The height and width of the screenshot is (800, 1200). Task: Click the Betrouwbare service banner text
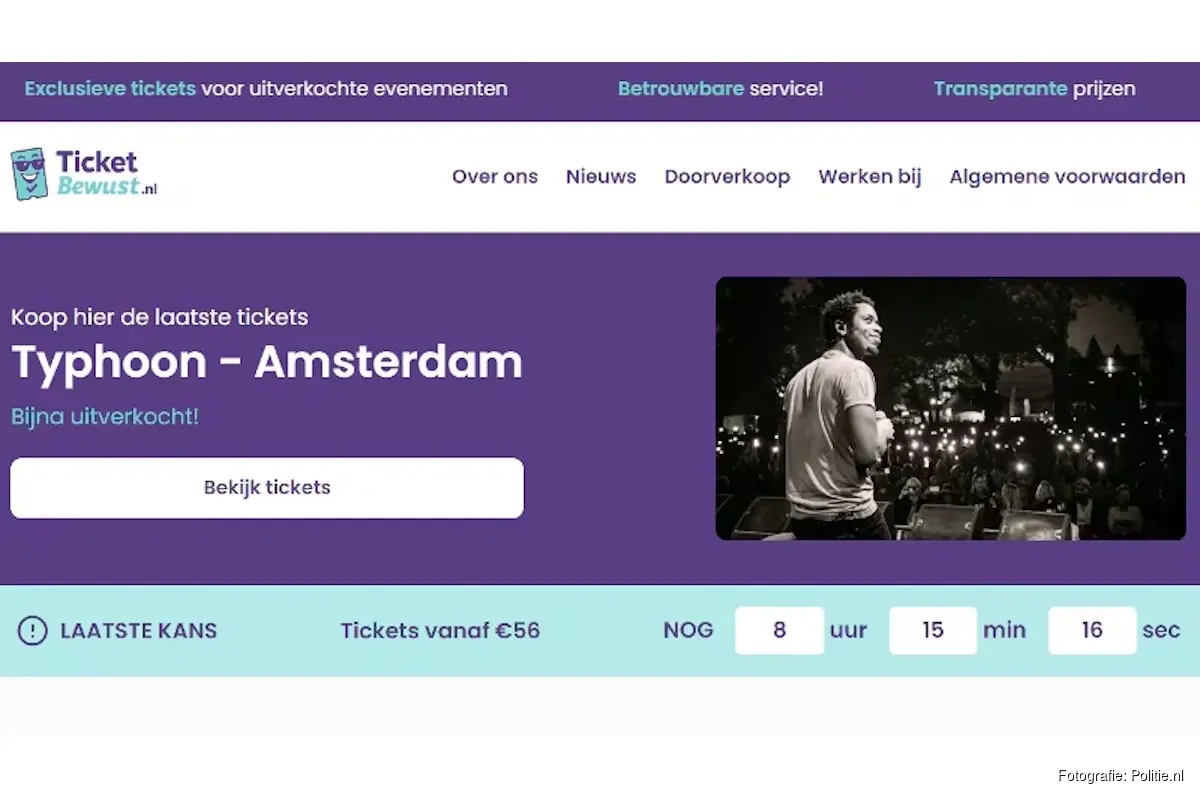pyautogui.click(x=720, y=88)
